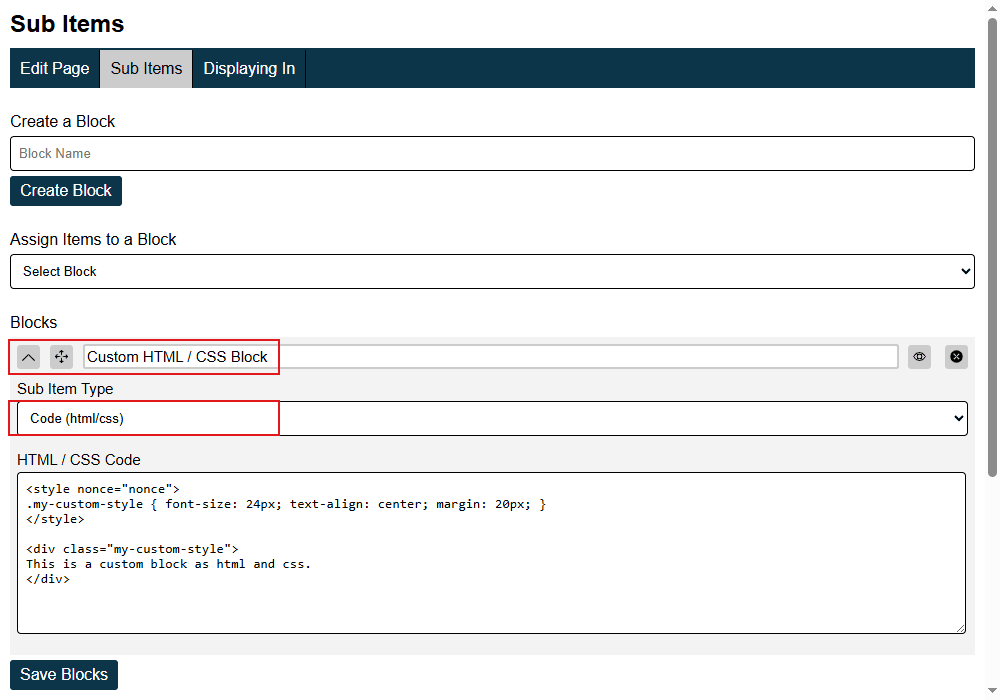1000x700 pixels.
Task: Click the 'Blocks' section heading
Action: coord(34,322)
